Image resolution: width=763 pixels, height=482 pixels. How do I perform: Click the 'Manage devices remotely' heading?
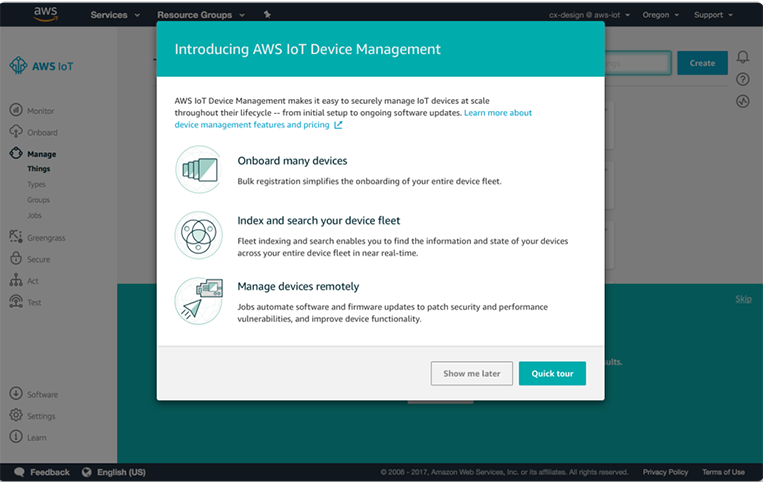(x=298, y=286)
